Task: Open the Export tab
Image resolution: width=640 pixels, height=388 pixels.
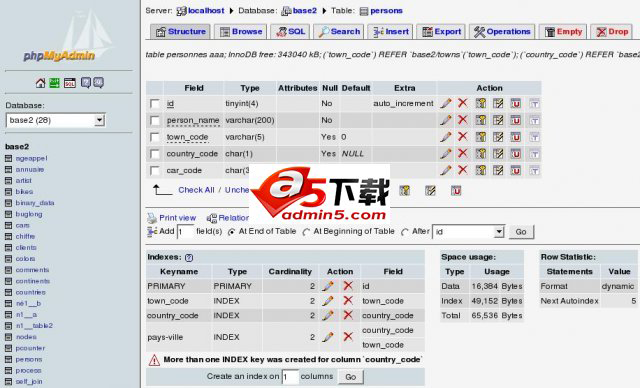Action: (x=441, y=32)
